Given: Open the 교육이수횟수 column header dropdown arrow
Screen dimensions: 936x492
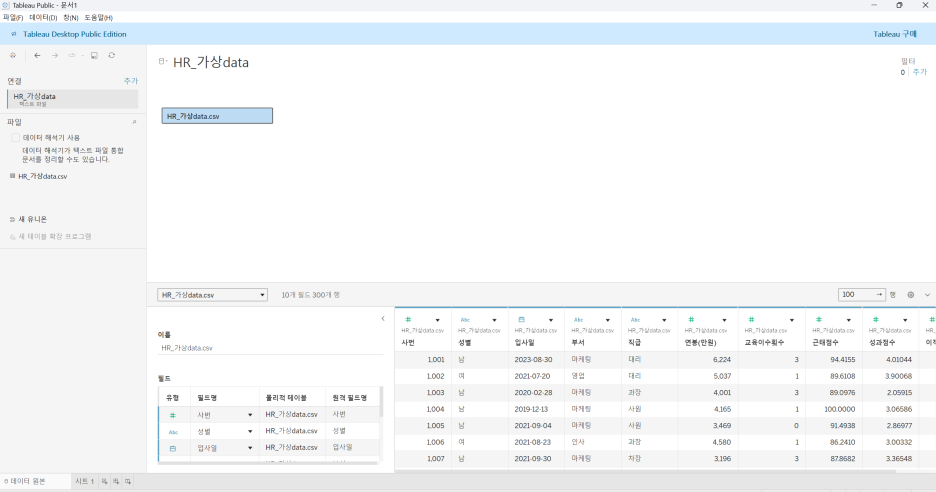Looking at the screenshot, I should [x=792, y=320].
